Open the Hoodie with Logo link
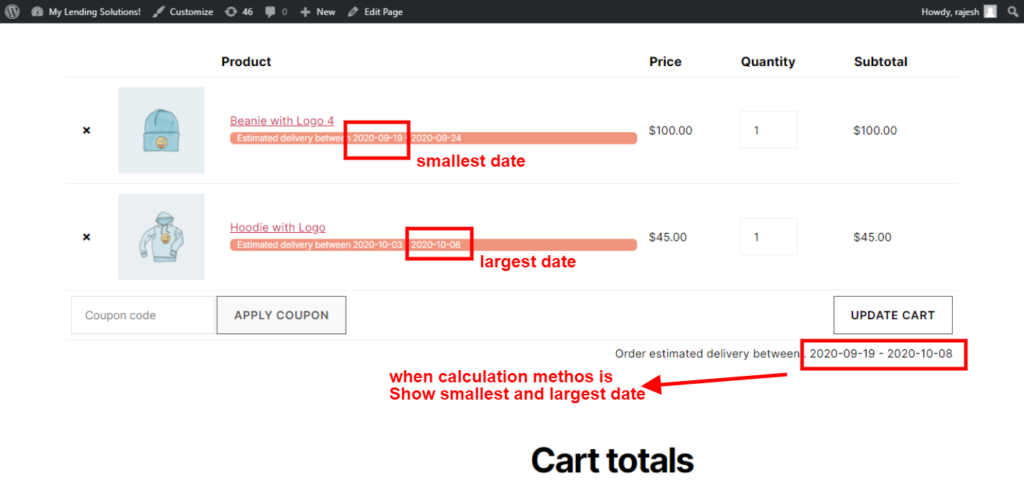This screenshot has height=483, width=1024. pos(277,227)
